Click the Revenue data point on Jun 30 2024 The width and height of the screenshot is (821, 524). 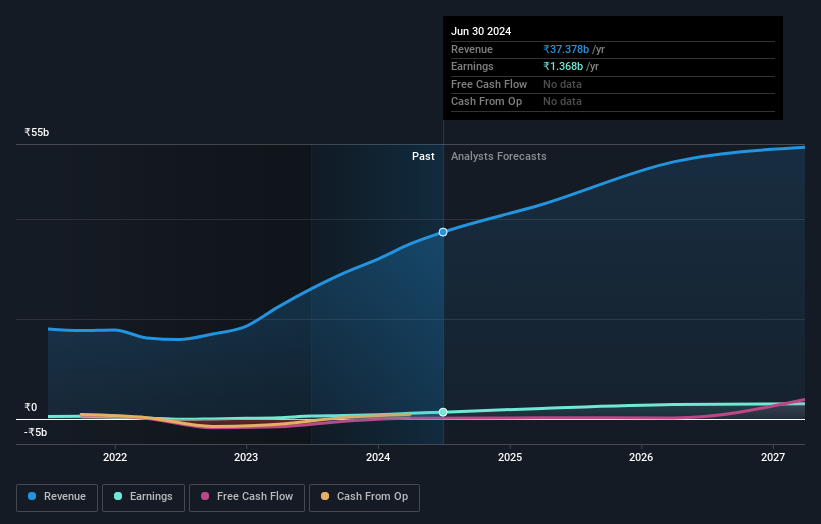tap(443, 232)
